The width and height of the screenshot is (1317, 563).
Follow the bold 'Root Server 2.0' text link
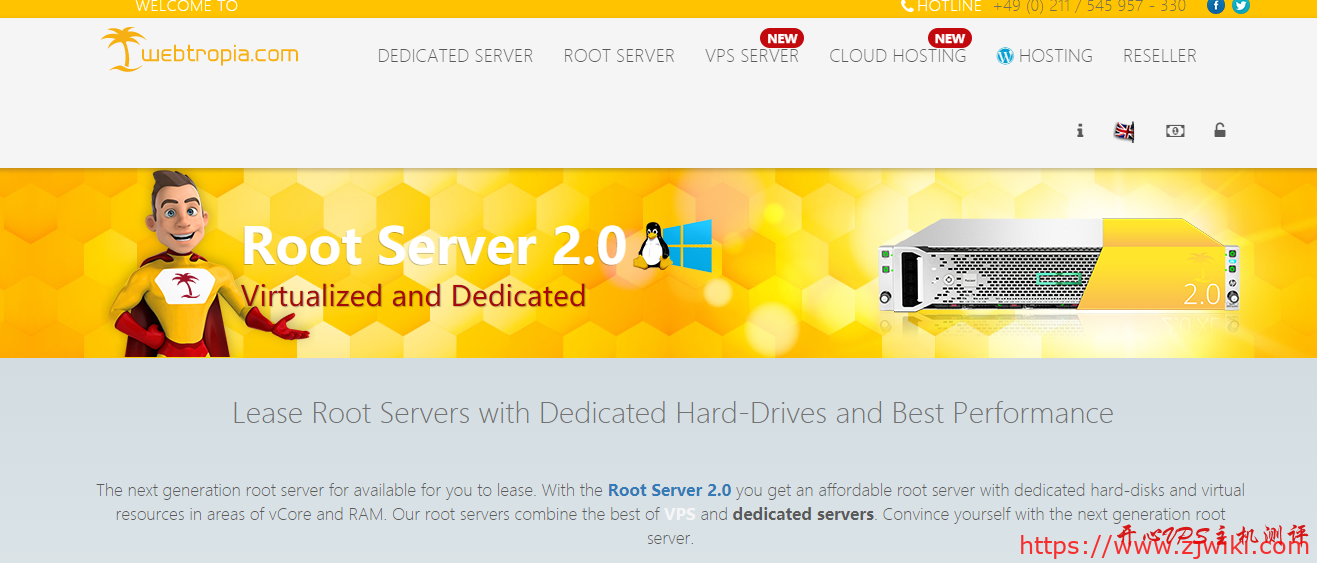[x=669, y=490]
